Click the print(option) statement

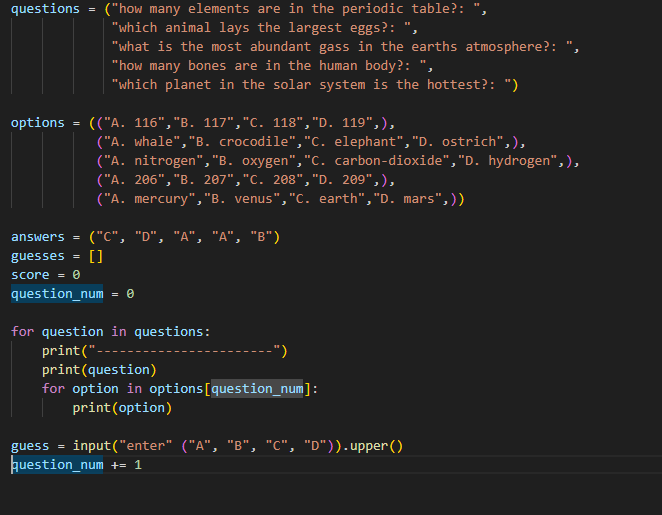pos(122,408)
